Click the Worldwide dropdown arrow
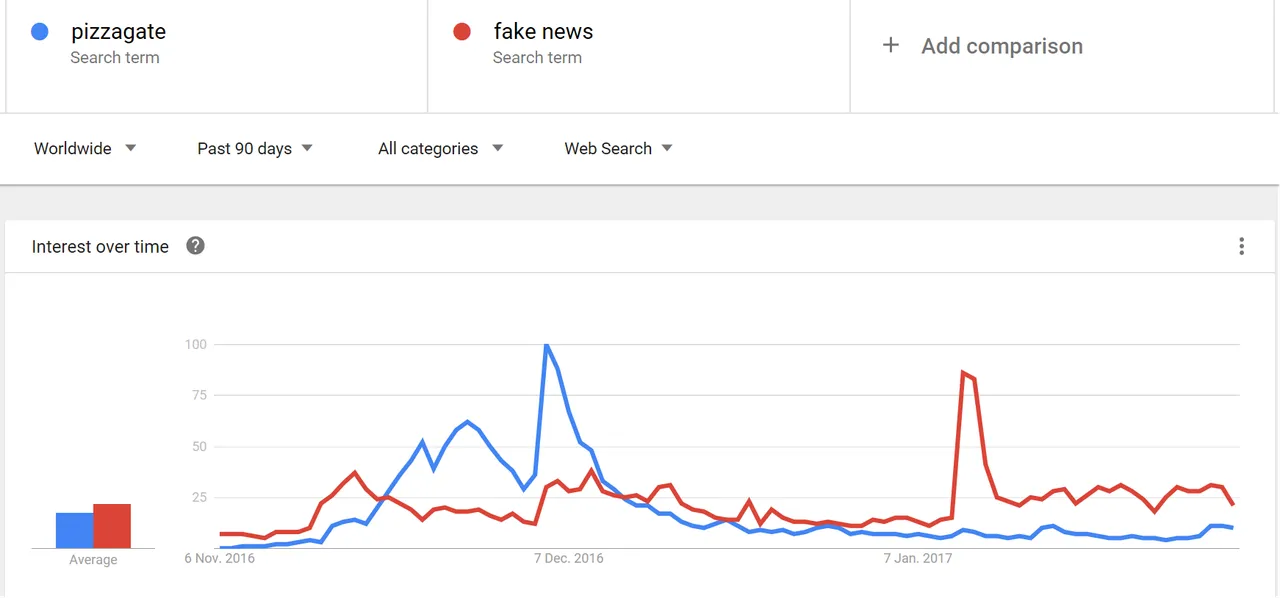 tap(130, 148)
